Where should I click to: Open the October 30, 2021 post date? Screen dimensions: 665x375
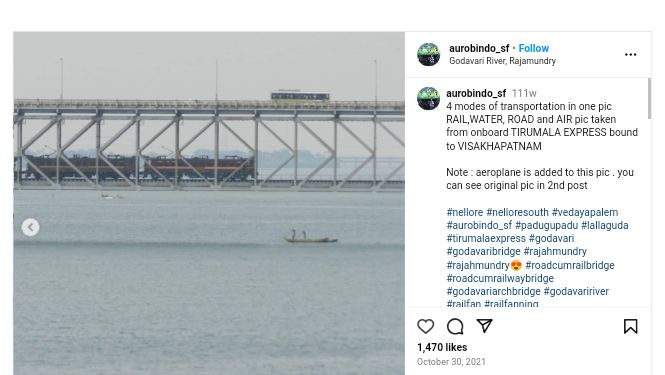tap(451, 362)
